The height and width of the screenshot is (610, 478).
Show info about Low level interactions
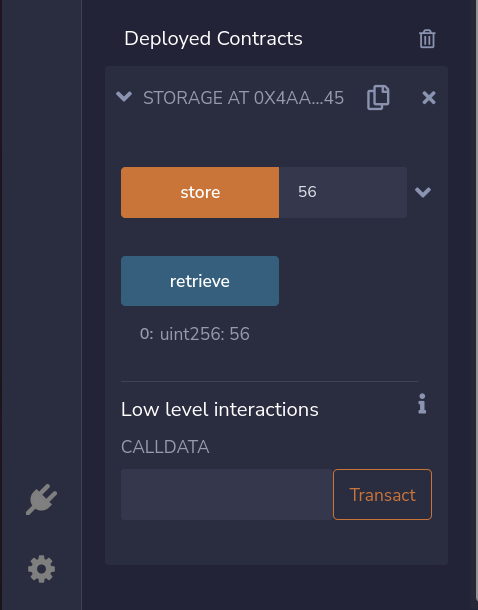coord(422,403)
